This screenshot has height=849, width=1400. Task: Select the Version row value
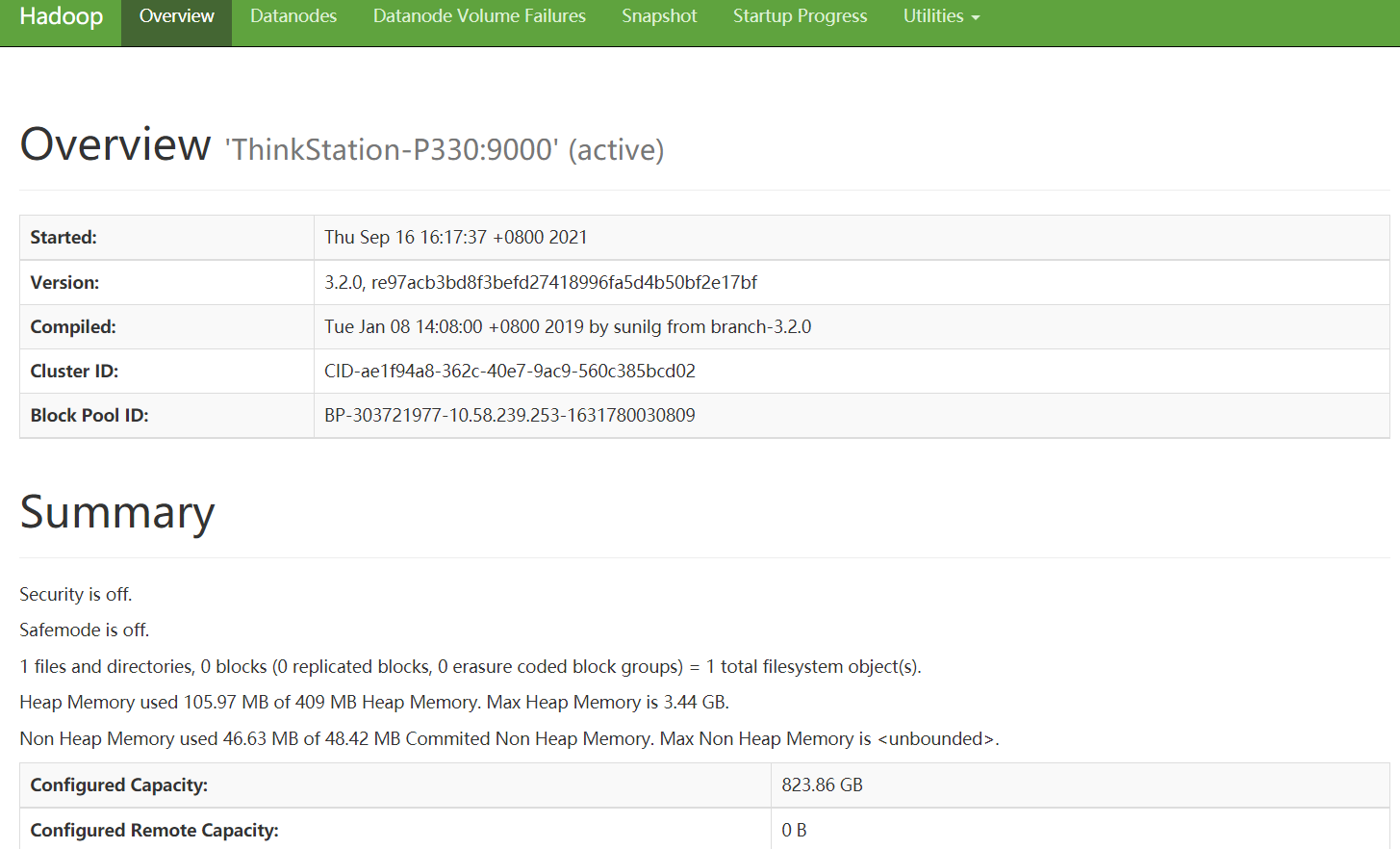click(x=541, y=282)
